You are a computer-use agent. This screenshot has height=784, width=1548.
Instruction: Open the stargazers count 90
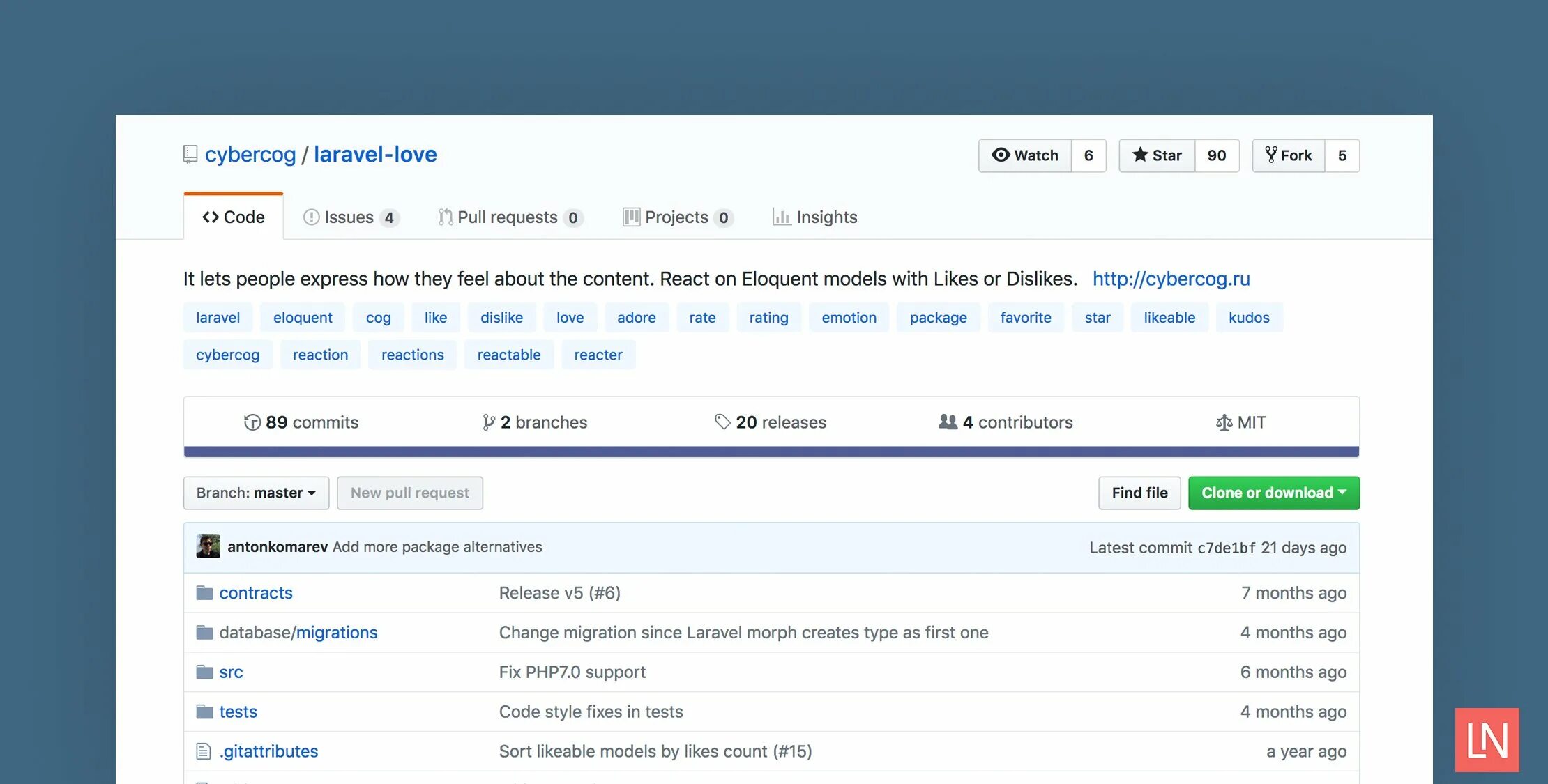[1217, 155]
